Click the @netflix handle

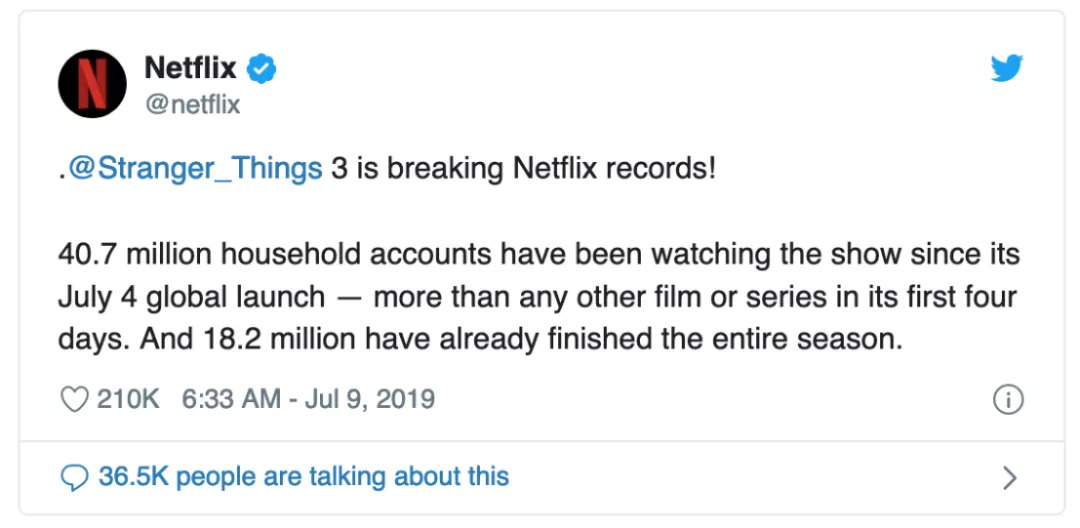pyautogui.click(x=192, y=103)
